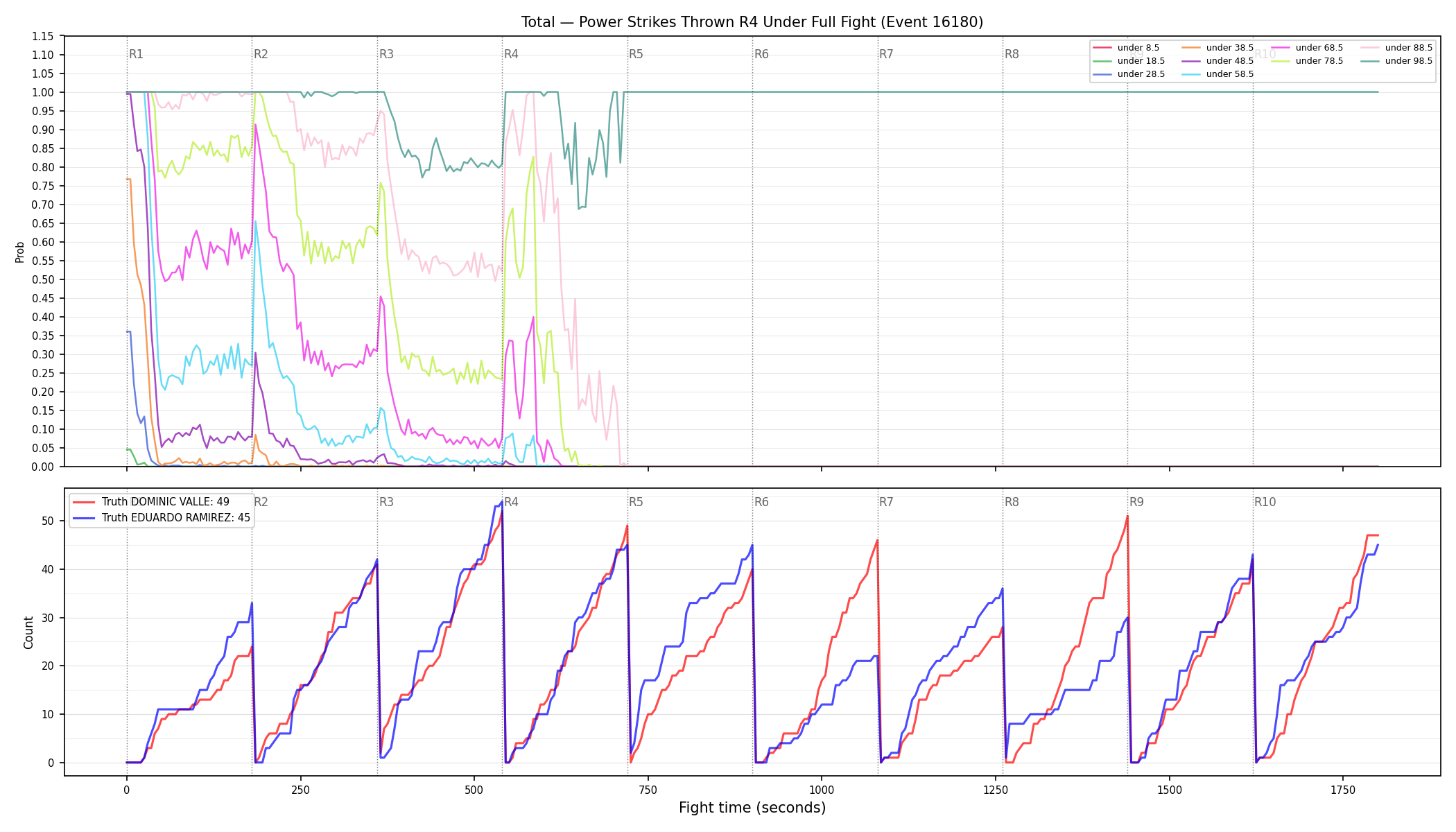Screen dimensions: 1456x832
Task: Click the 10 tick on Count axis
Action: click(x=49, y=714)
